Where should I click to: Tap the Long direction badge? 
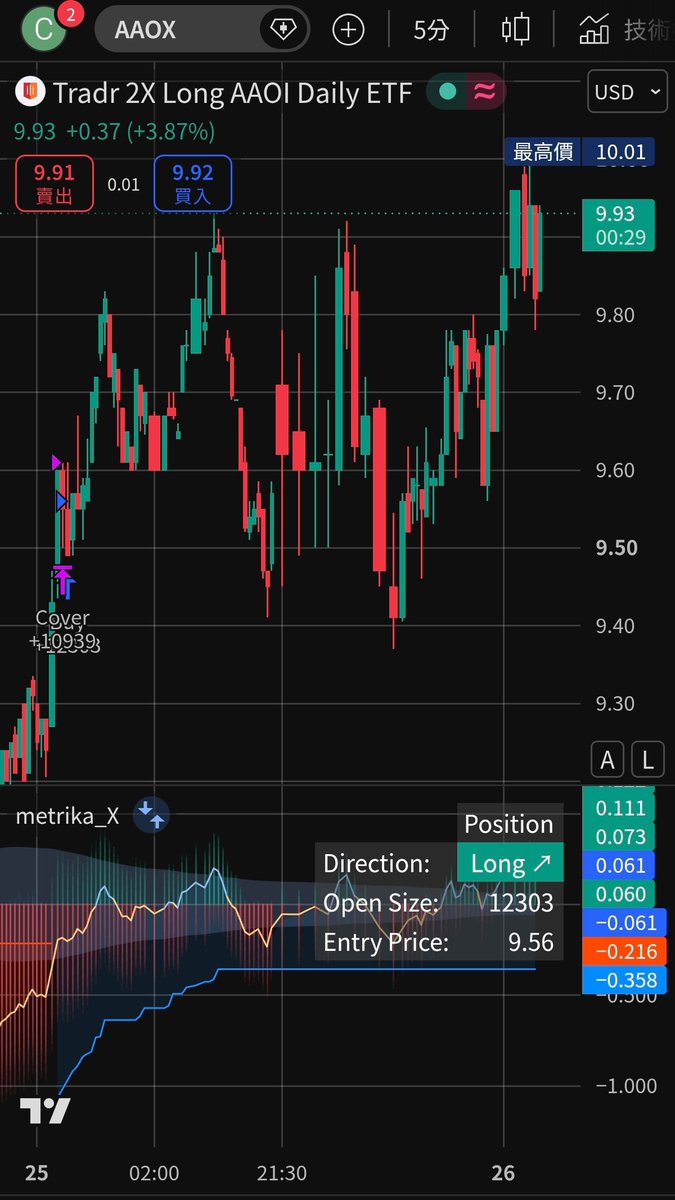coord(510,863)
